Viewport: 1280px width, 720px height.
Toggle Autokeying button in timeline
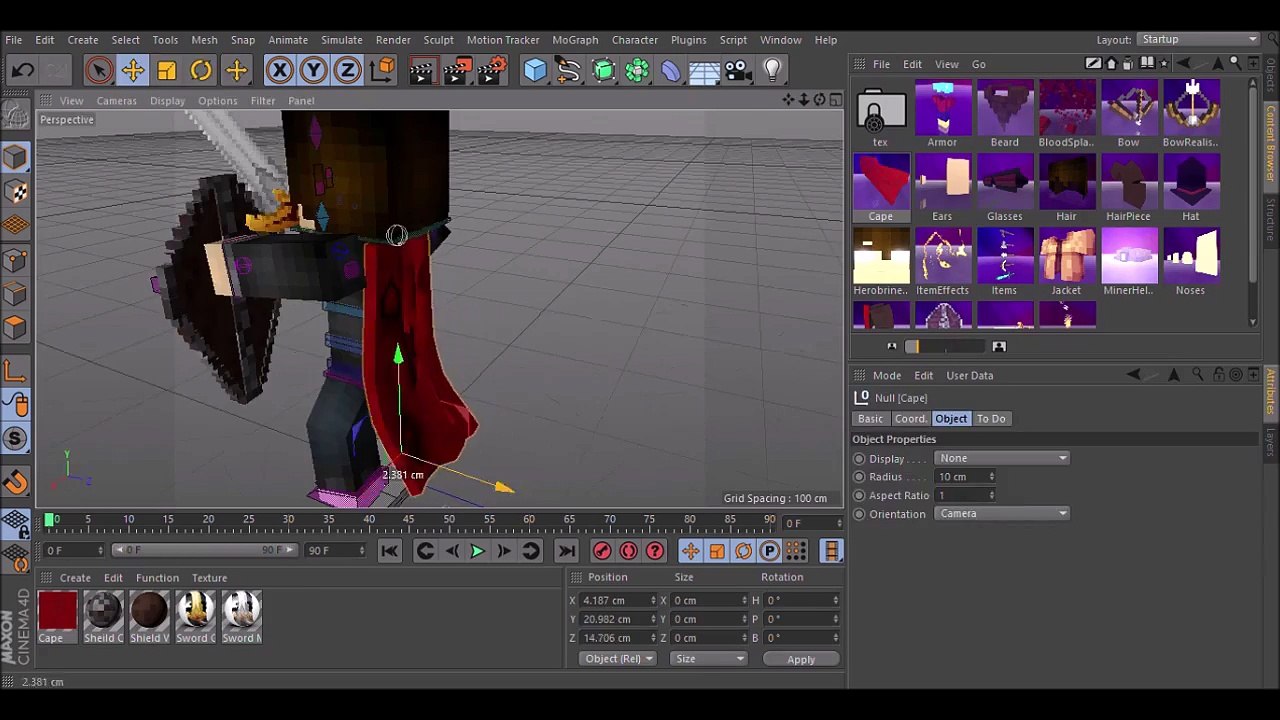click(x=629, y=551)
